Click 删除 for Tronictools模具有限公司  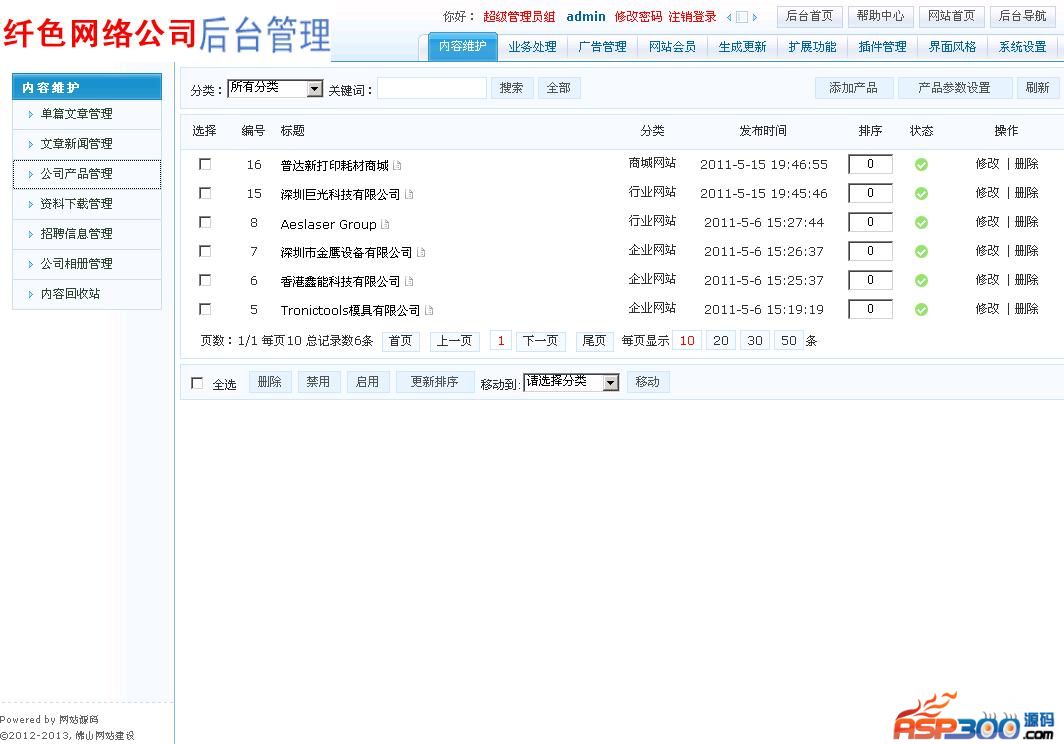1027,309
